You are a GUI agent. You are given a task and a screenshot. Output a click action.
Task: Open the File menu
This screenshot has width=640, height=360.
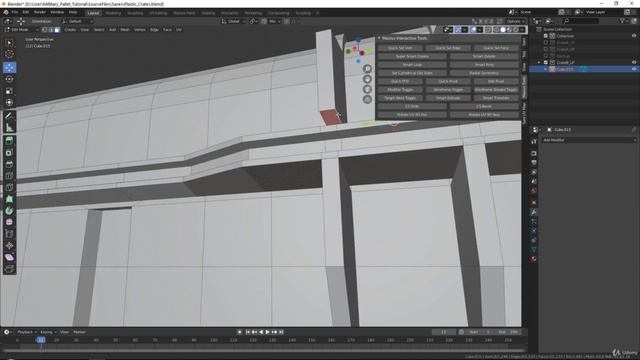pyautogui.click(x=15, y=12)
